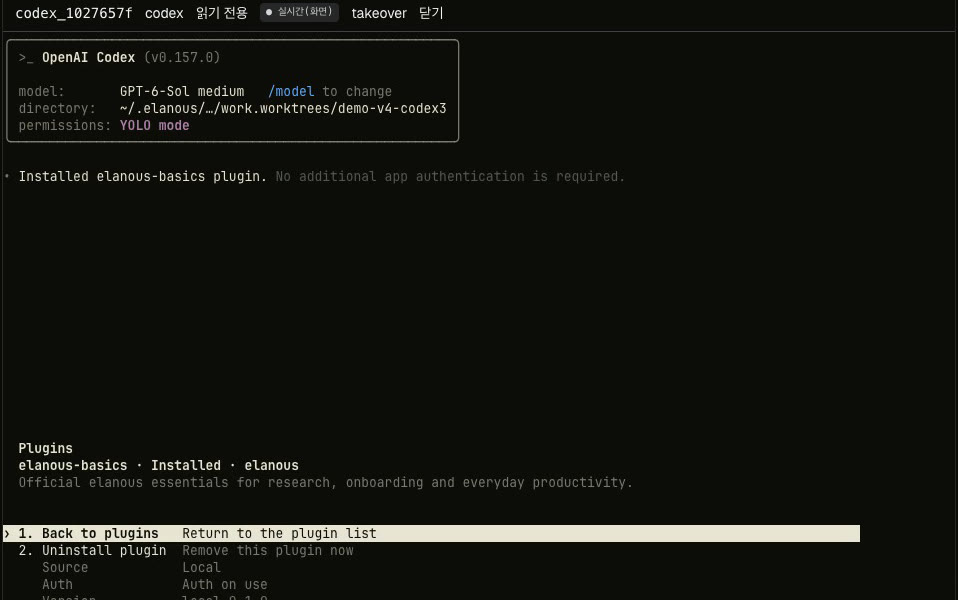Click 'No additional app authentication is required.' text

click(x=450, y=177)
